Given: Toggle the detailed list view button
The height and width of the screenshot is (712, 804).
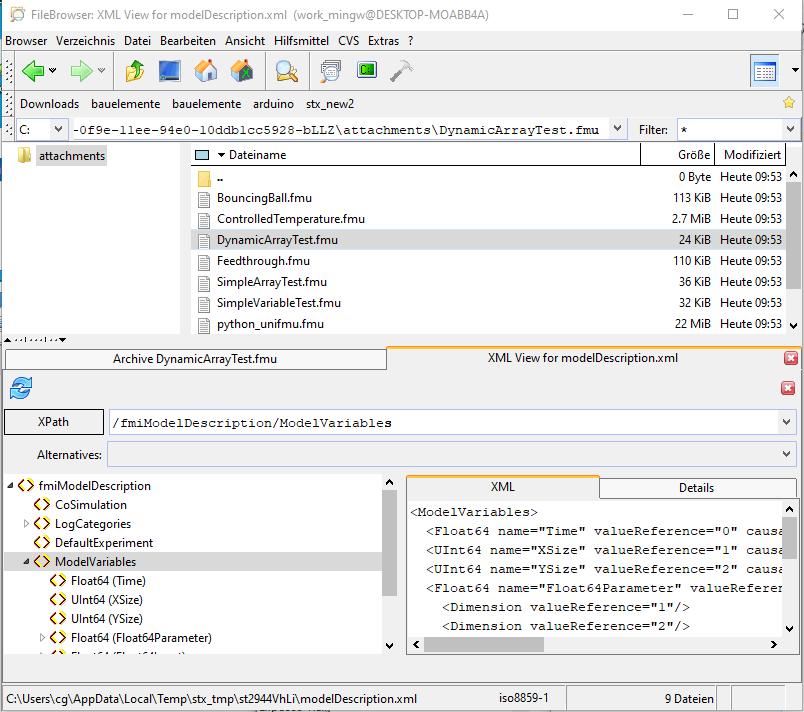Looking at the screenshot, I should pos(764,71).
